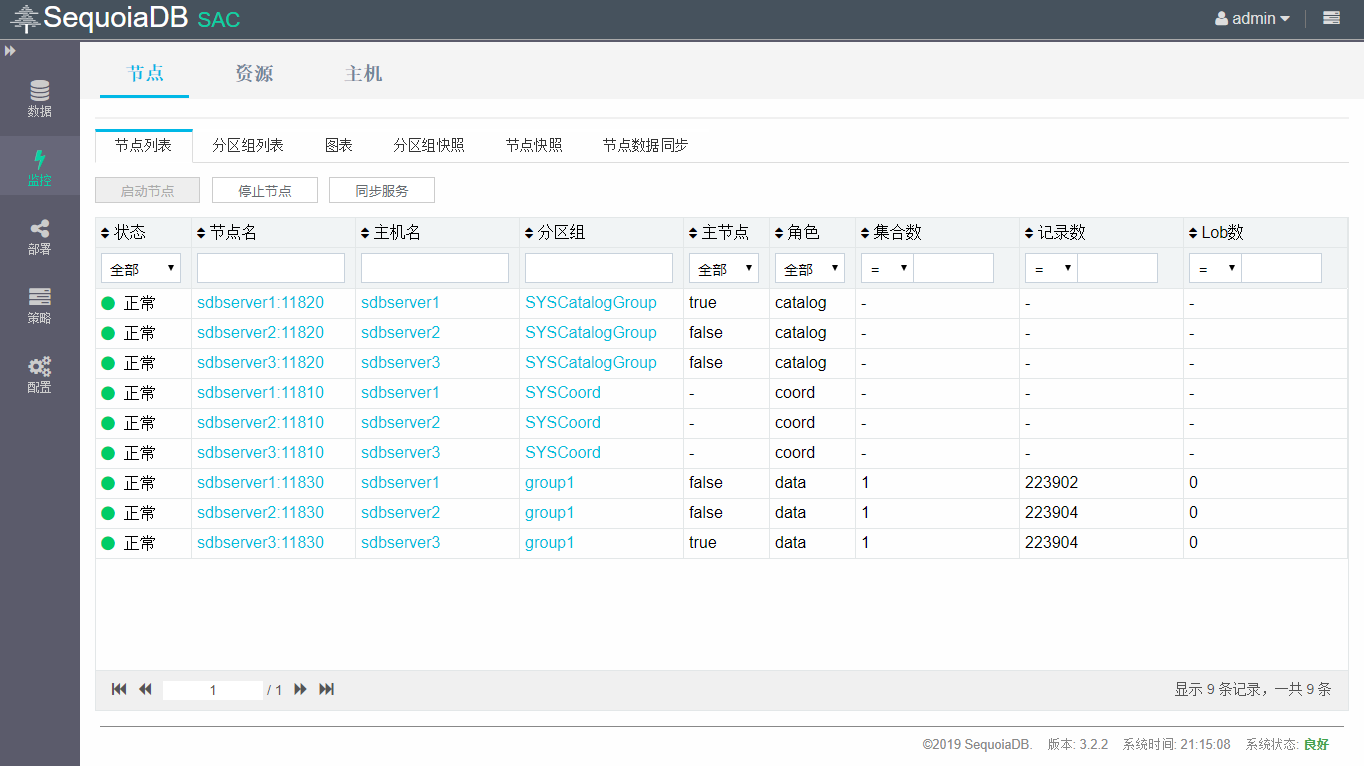The width and height of the screenshot is (1364, 766).
Task: Open the 状态 filter dropdown
Action: pos(141,268)
